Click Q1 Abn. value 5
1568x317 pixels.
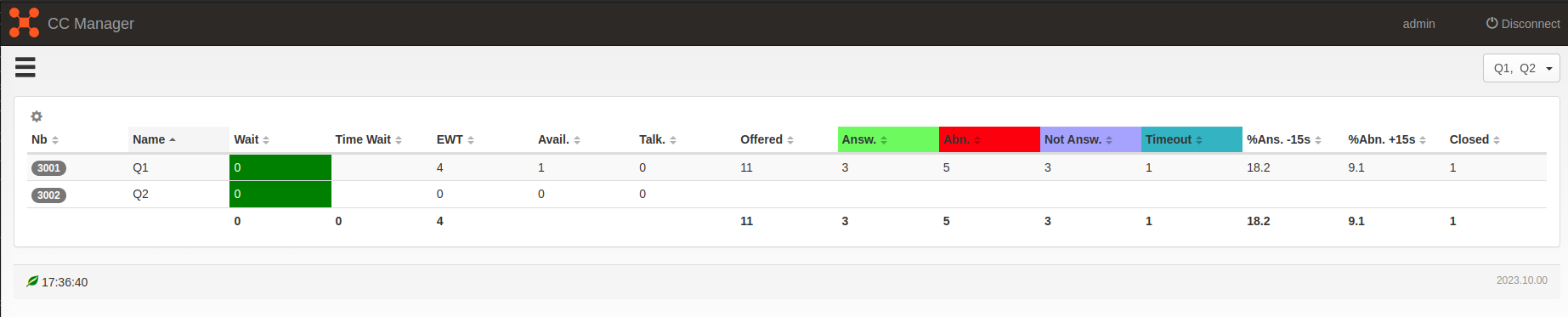click(946, 167)
